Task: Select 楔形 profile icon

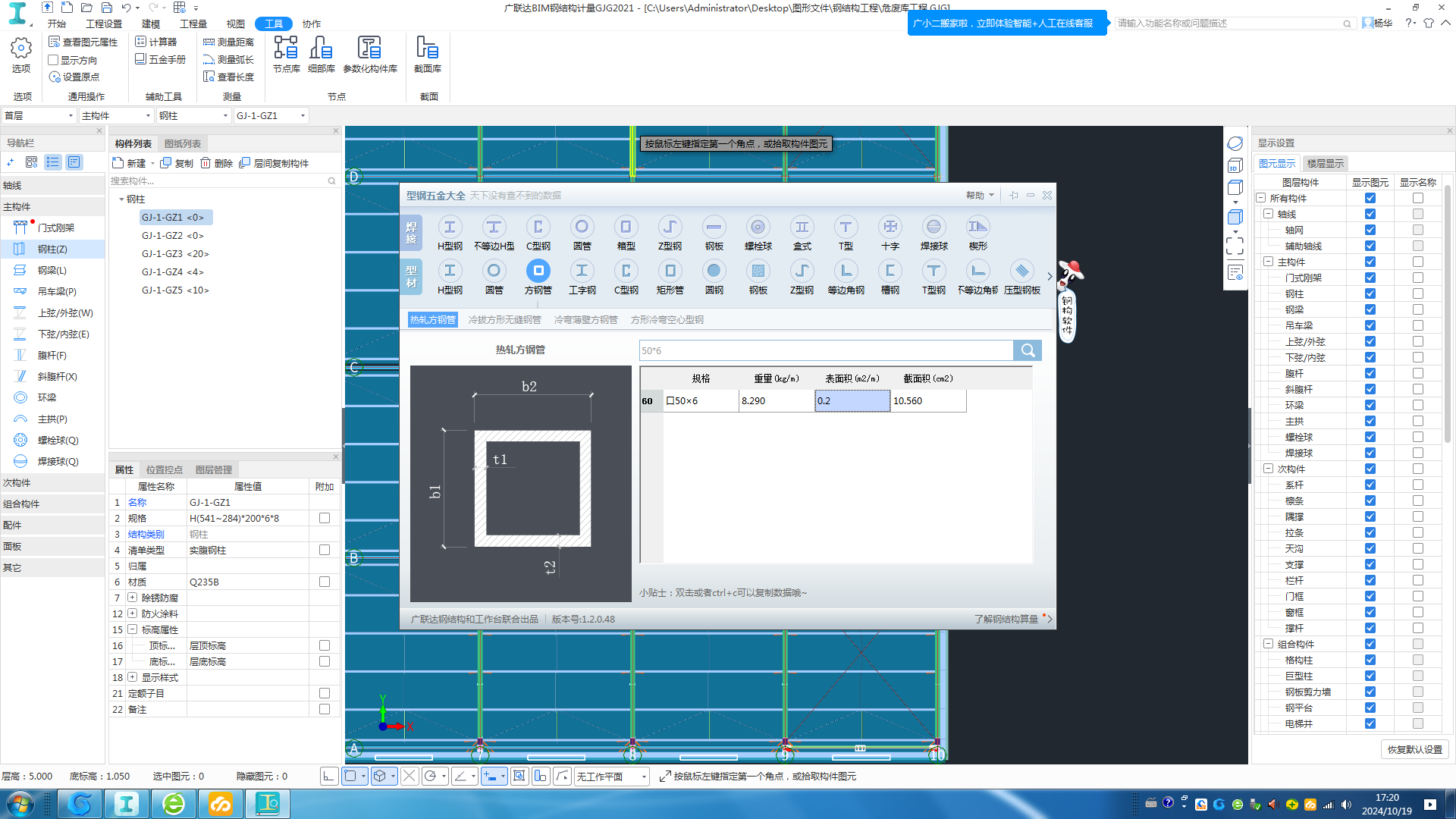Action: pyautogui.click(x=977, y=227)
